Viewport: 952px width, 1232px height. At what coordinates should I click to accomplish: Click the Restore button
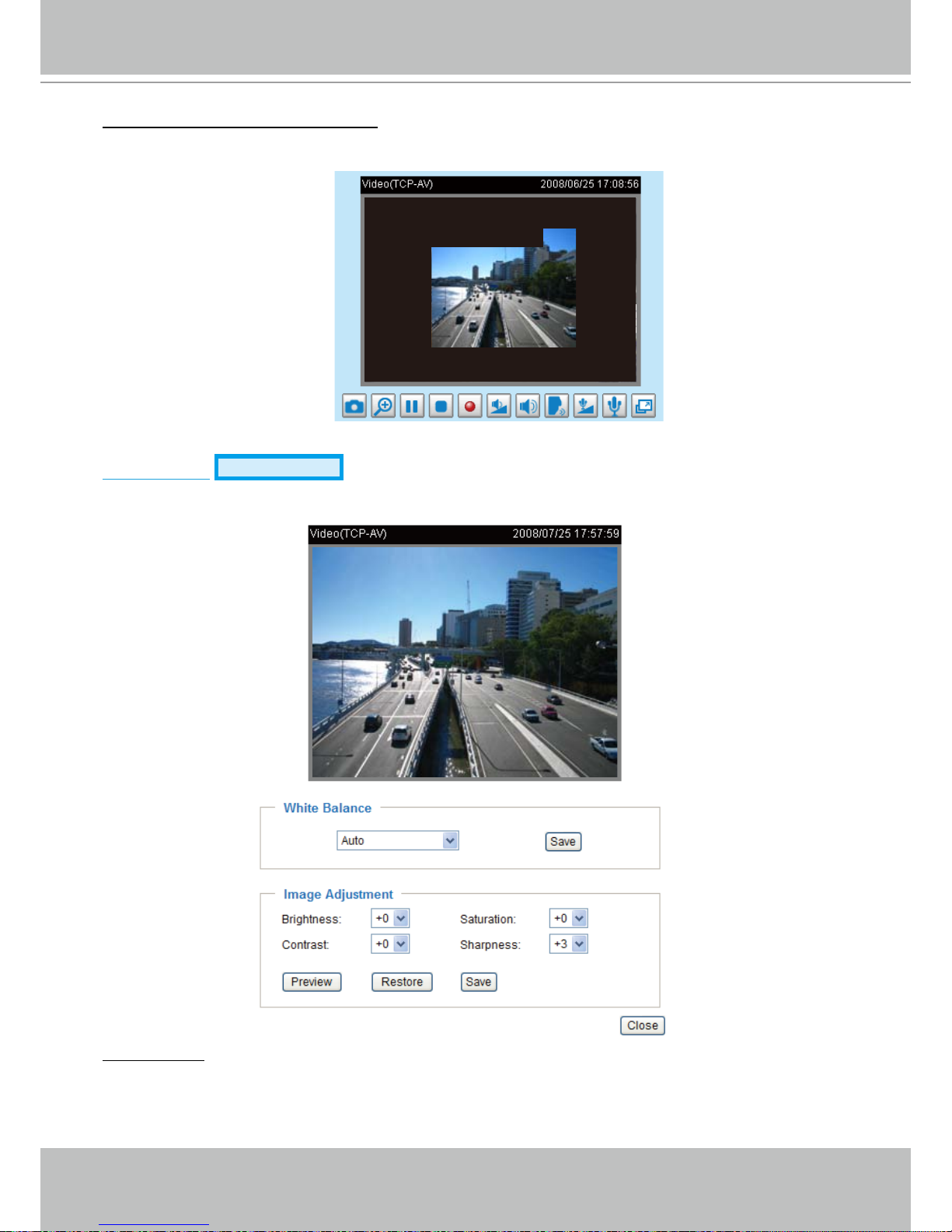[x=402, y=982]
